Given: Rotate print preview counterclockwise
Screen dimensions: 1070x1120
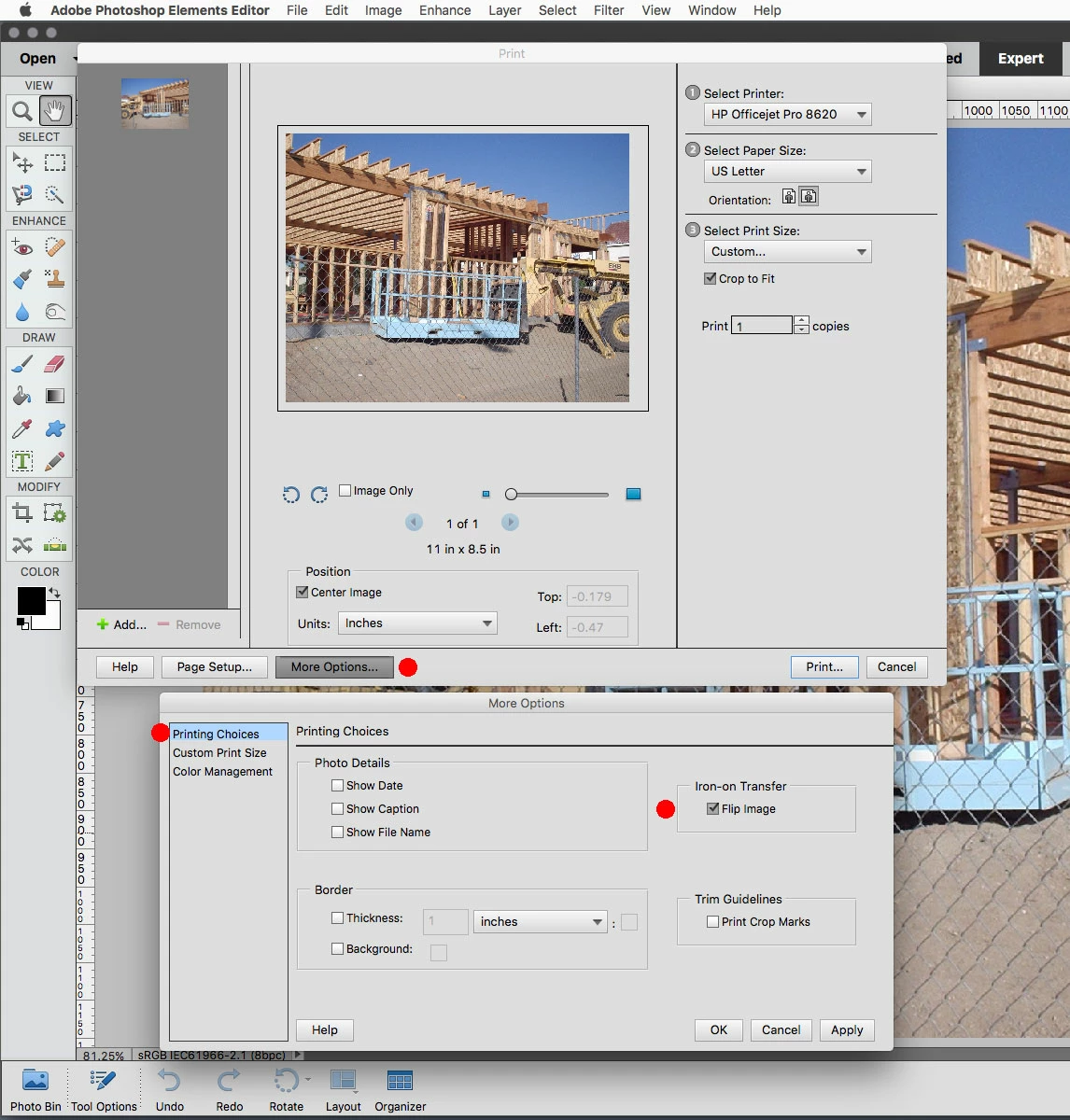Looking at the screenshot, I should [x=291, y=495].
